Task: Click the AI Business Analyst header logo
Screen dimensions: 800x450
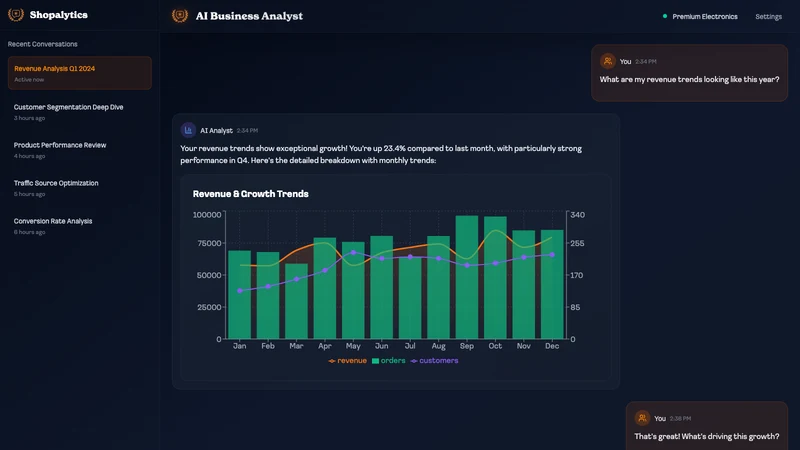Action: 180,16
